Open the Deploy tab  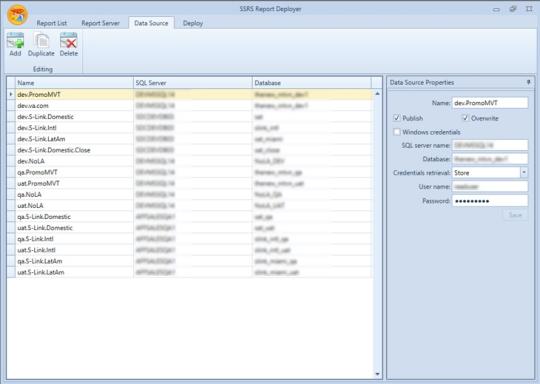coord(193,23)
